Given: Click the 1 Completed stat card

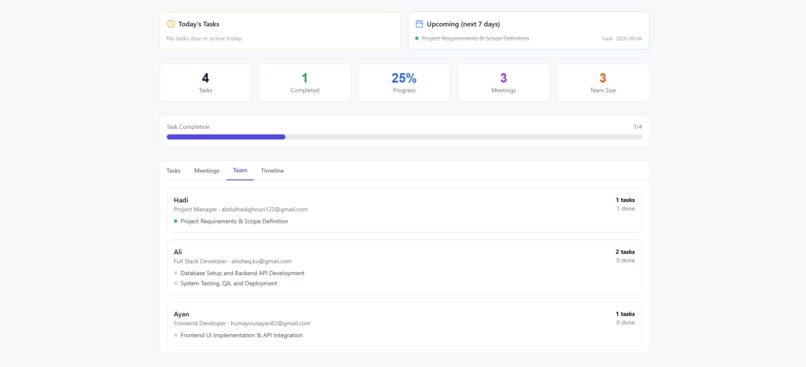Looking at the screenshot, I should (305, 82).
